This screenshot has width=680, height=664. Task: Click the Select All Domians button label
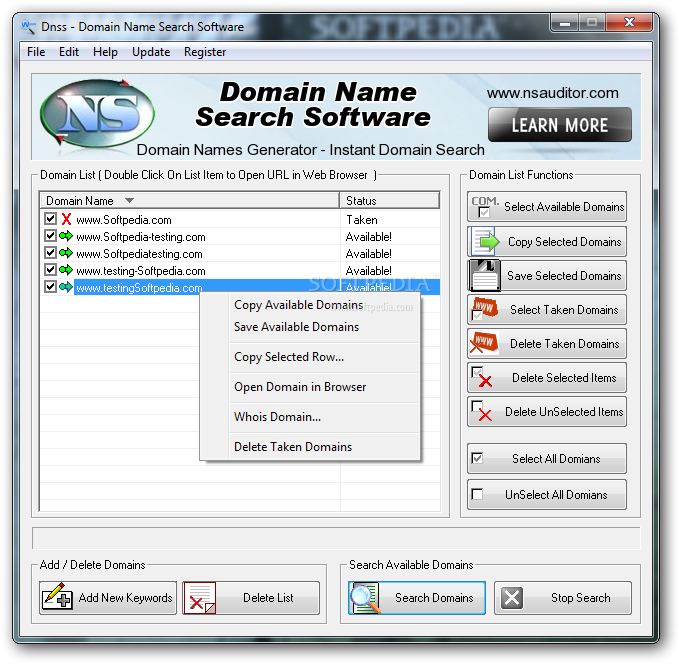click(556, 458)
